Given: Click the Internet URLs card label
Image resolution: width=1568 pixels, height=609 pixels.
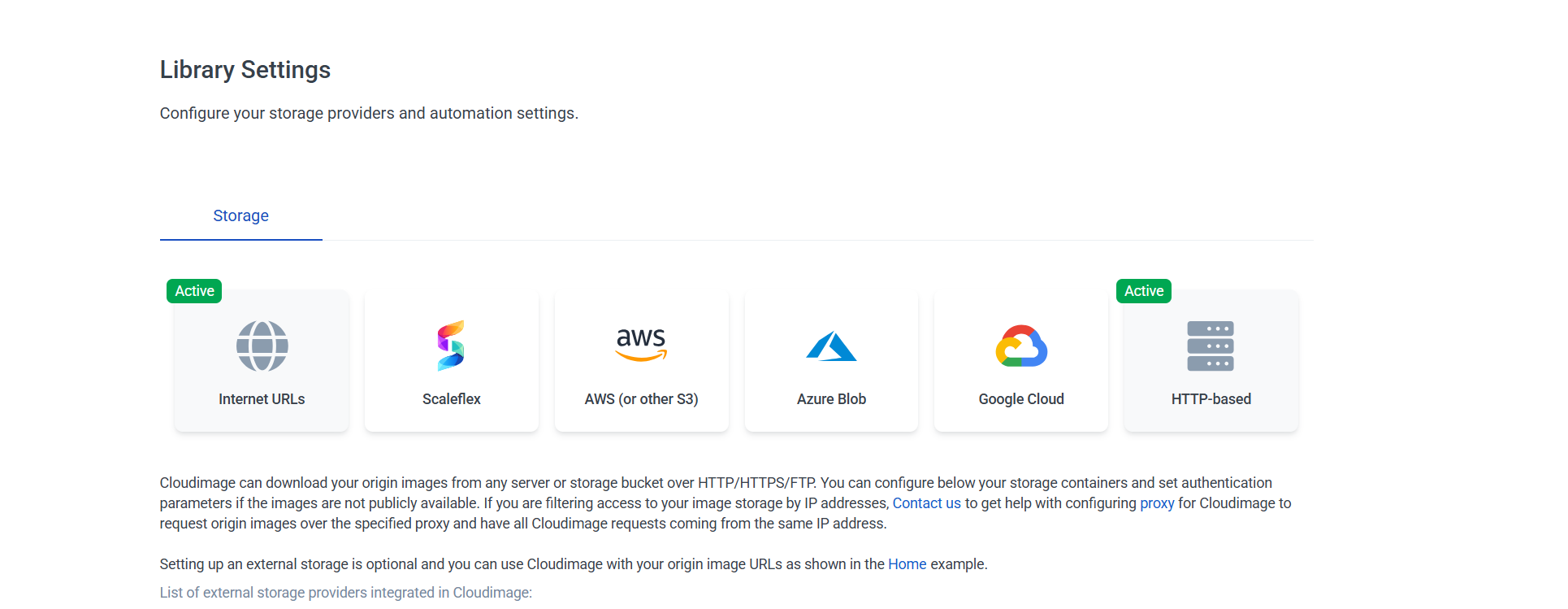Looking at the screenshot, I should coord(262,399).
